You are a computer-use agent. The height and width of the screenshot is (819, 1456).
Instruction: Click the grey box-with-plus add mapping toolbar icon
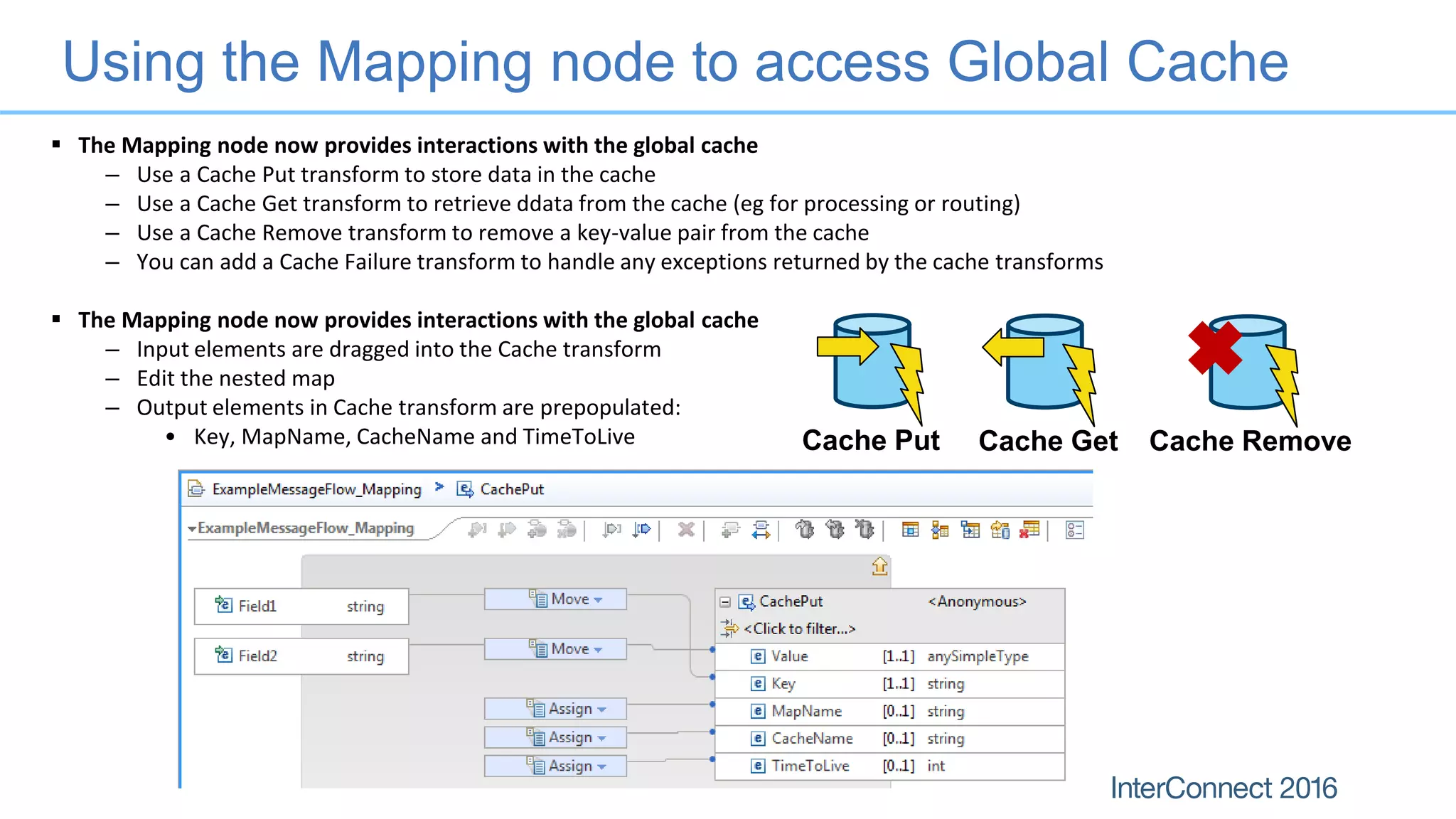pyautogui.click(x=730, y=530)
